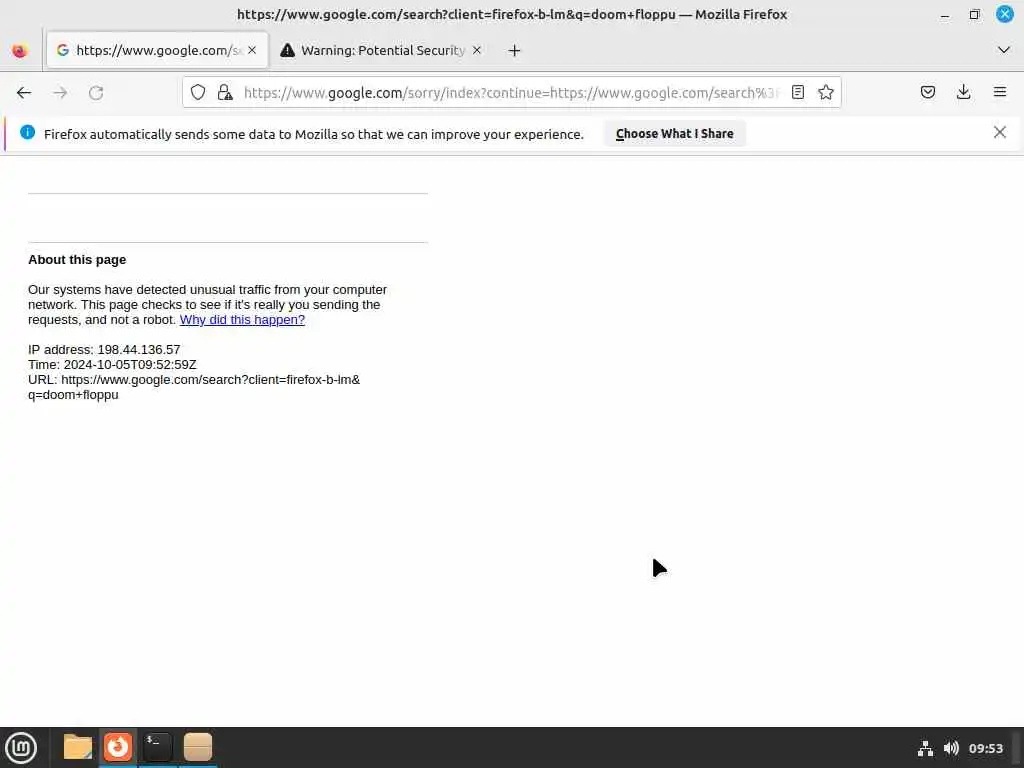Click the address bar URL field
The width and height of the screenshot is (1024, 768).
coord(511,93)
